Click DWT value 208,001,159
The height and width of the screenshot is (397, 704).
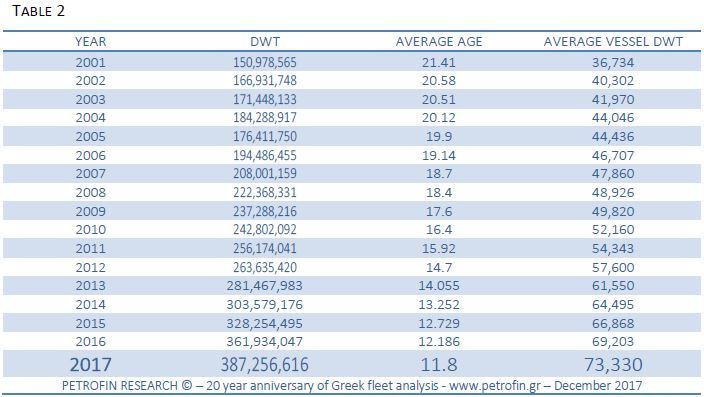(265, 173)
